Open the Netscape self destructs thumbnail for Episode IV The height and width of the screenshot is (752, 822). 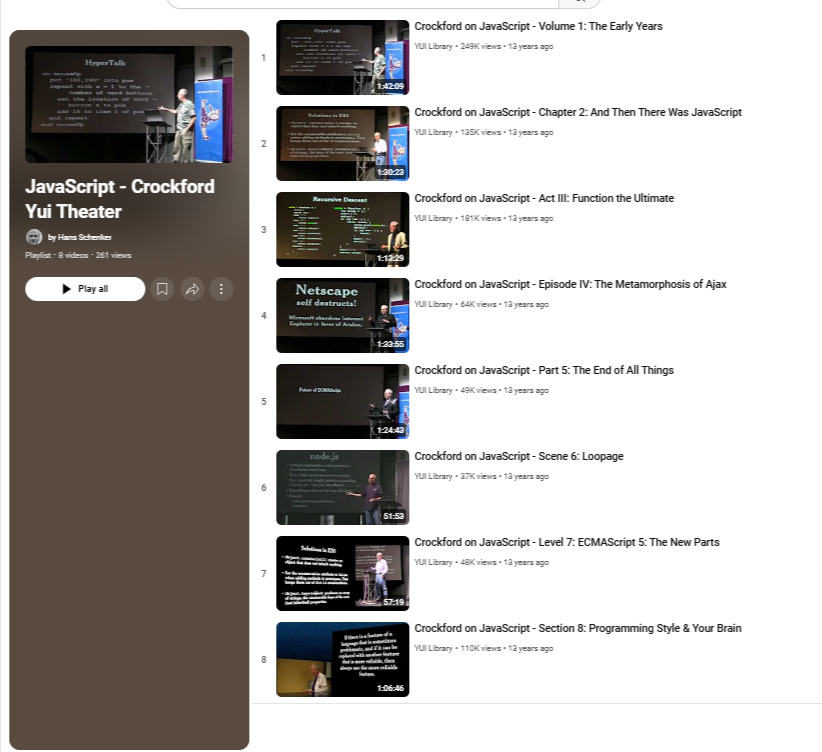coord(343,316)
